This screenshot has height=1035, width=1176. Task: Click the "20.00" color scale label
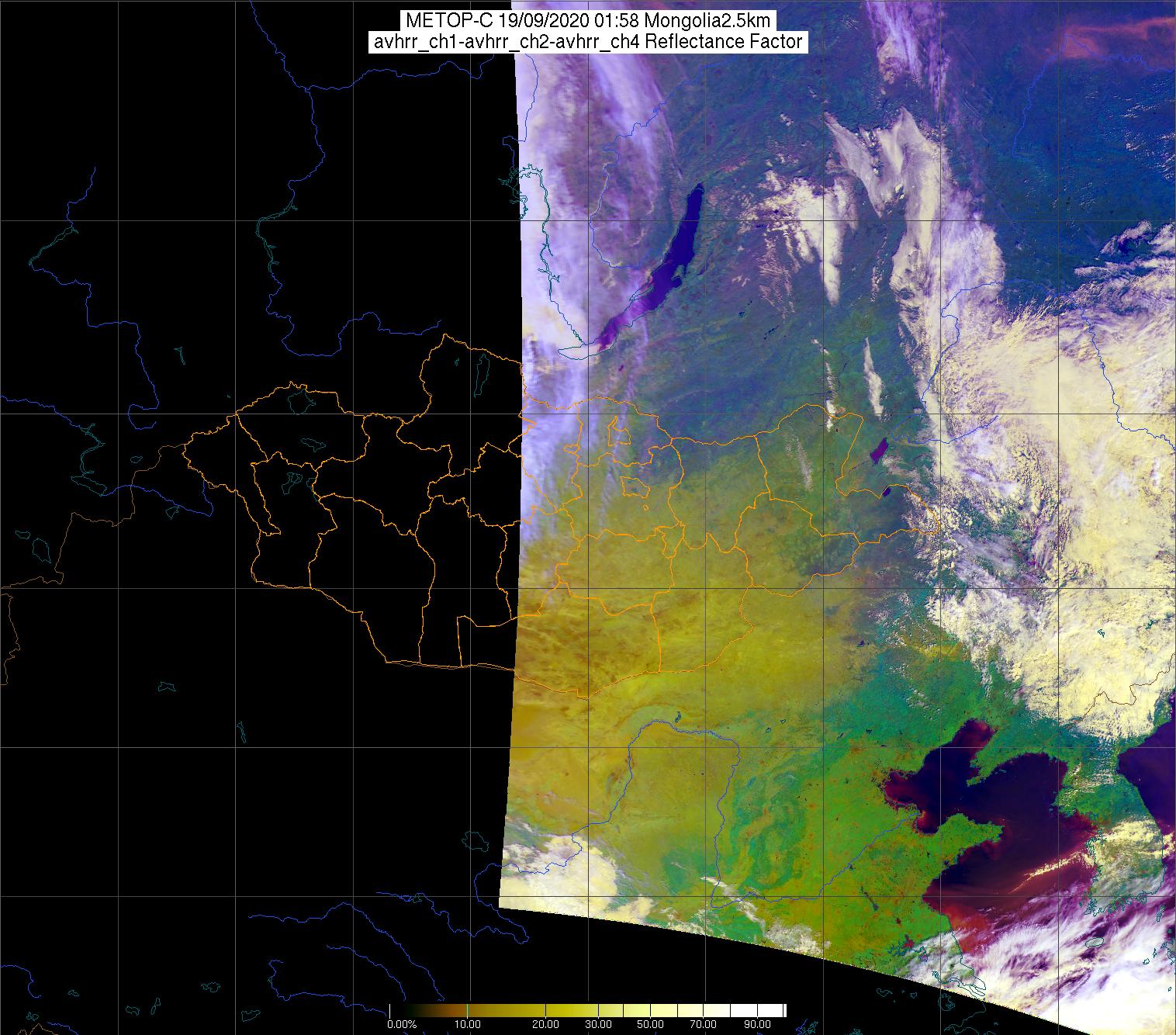[x=545, y=1024]
